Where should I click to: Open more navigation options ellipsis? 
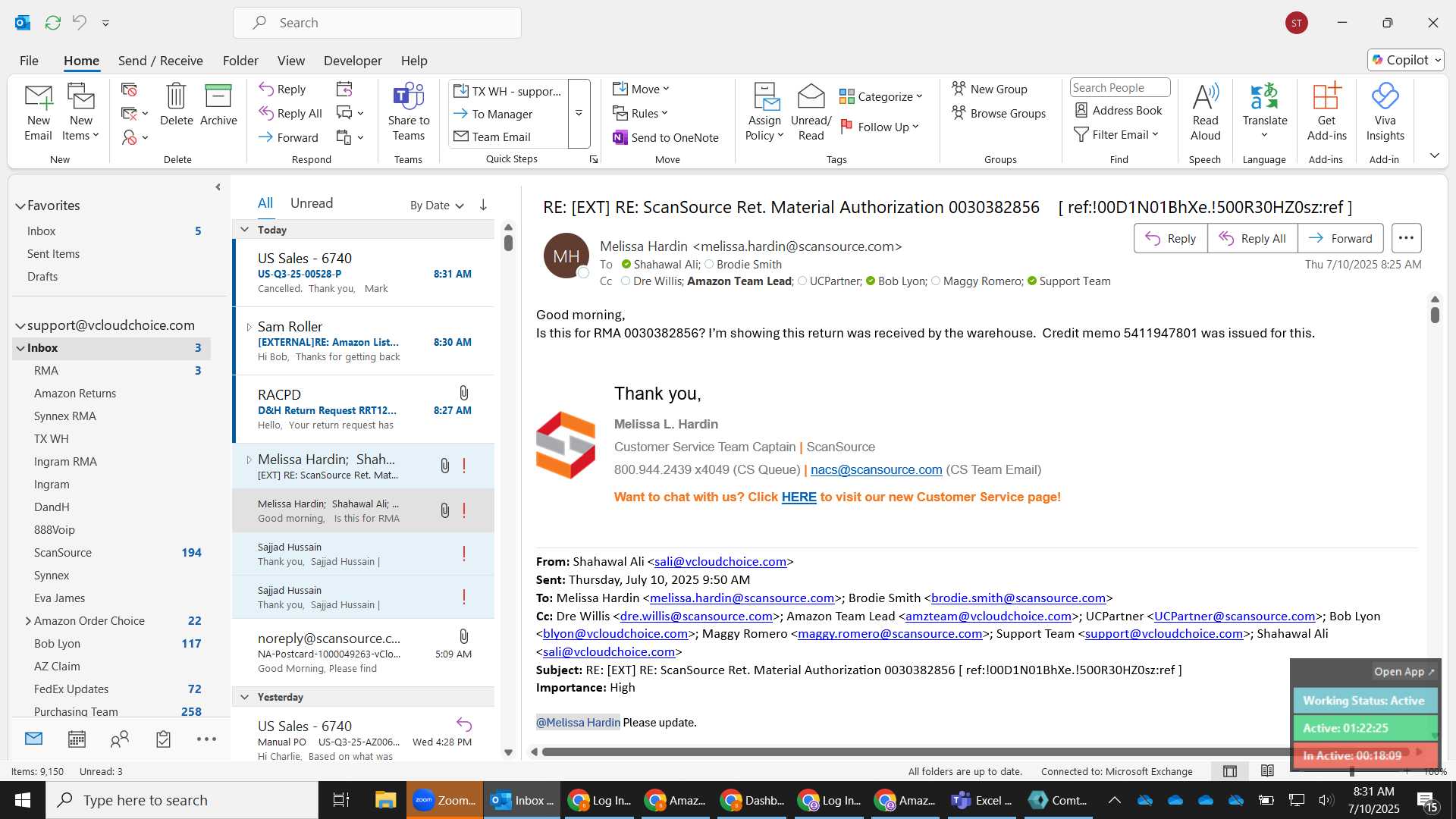pos(206,739)
